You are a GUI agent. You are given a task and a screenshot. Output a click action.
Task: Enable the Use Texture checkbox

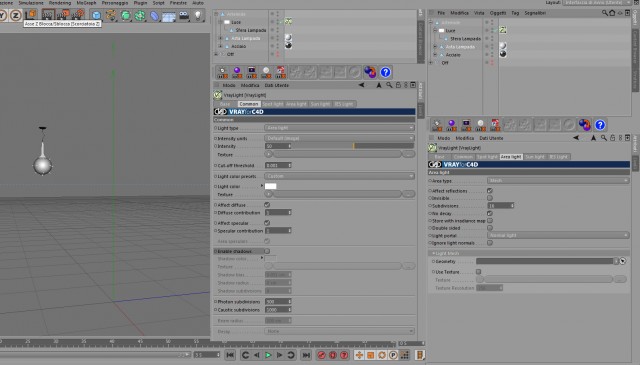[x=478, y=272]
